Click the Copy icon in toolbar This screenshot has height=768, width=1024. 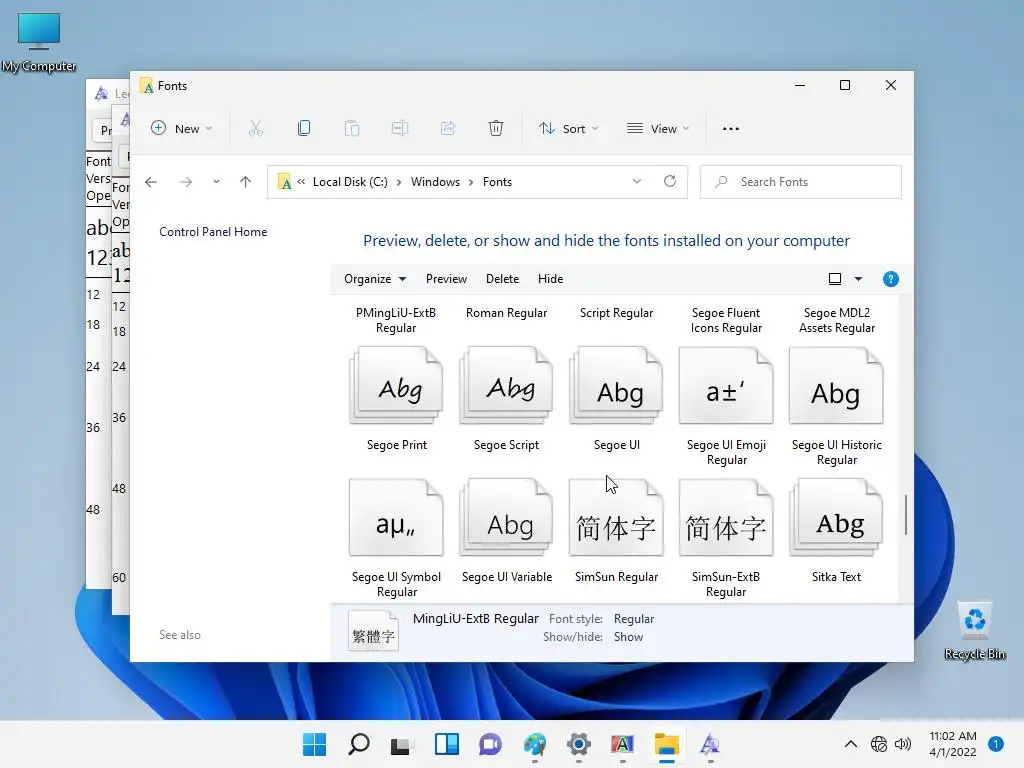(304, 129)
